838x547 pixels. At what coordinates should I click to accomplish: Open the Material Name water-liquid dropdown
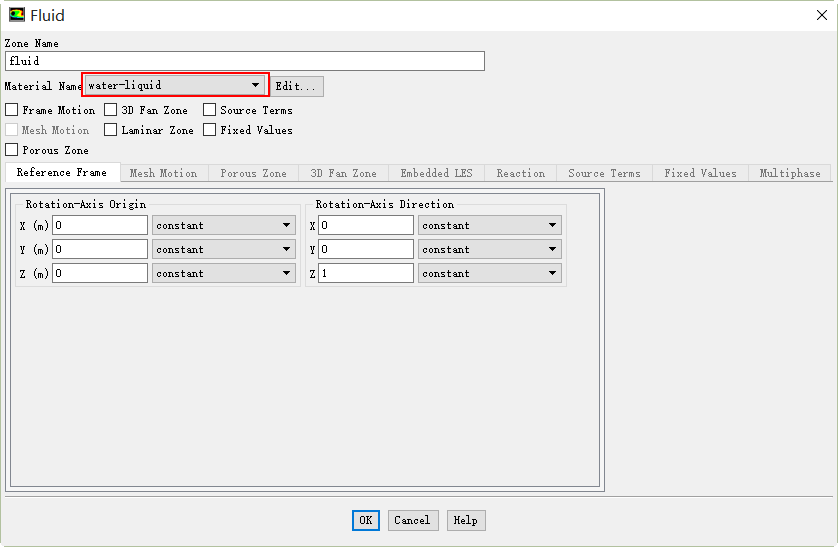point(175,85)
